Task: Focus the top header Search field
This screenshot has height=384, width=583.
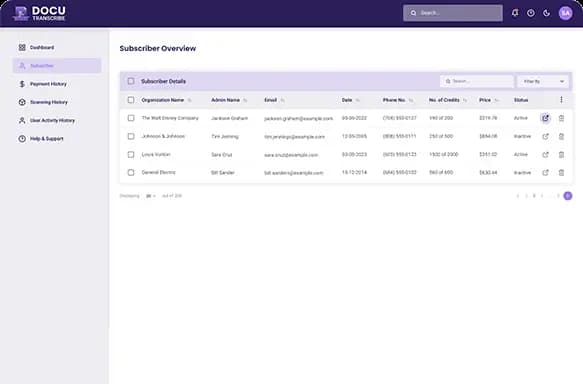Action: tap(453, 13)
